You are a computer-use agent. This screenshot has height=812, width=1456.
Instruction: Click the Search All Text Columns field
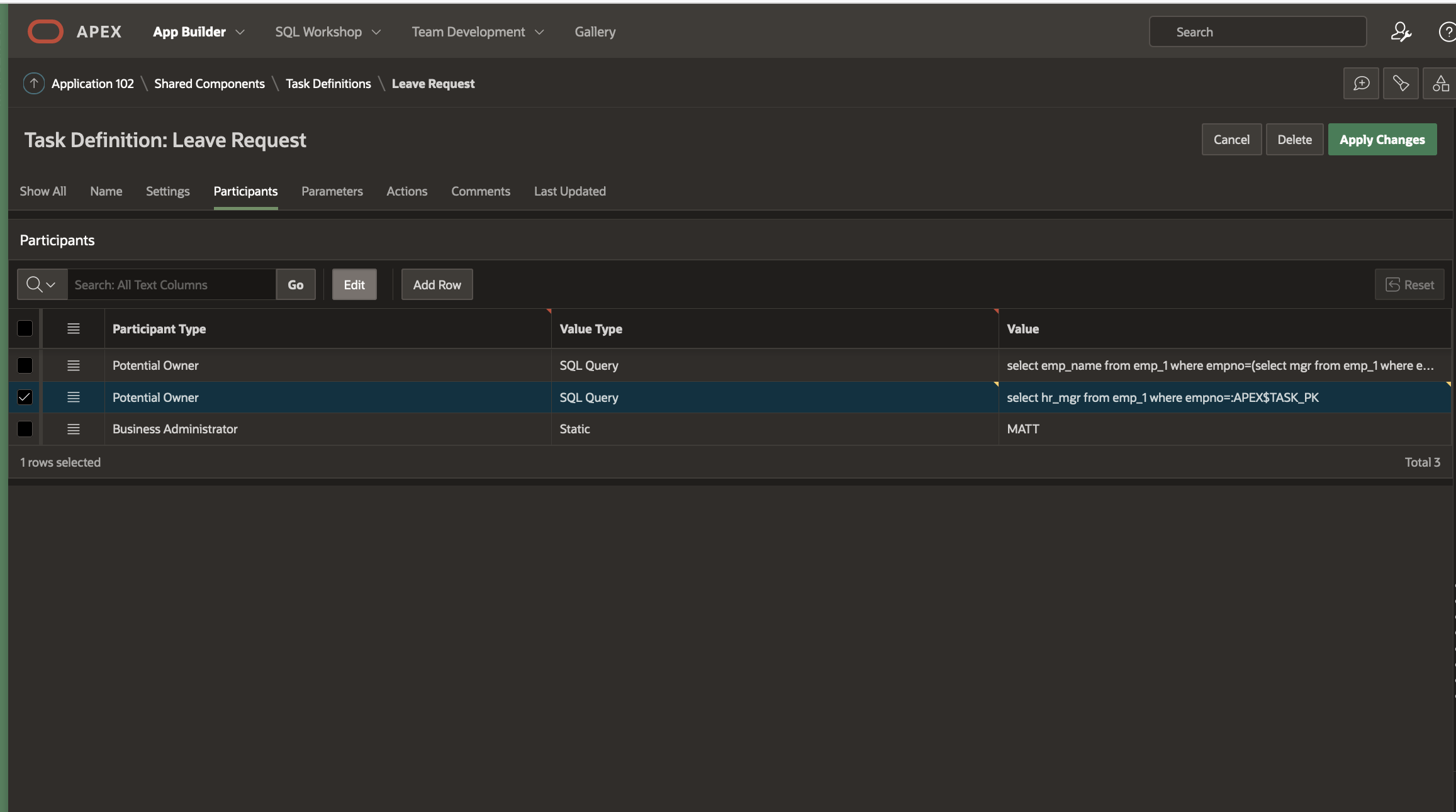[x=171, y=284]
